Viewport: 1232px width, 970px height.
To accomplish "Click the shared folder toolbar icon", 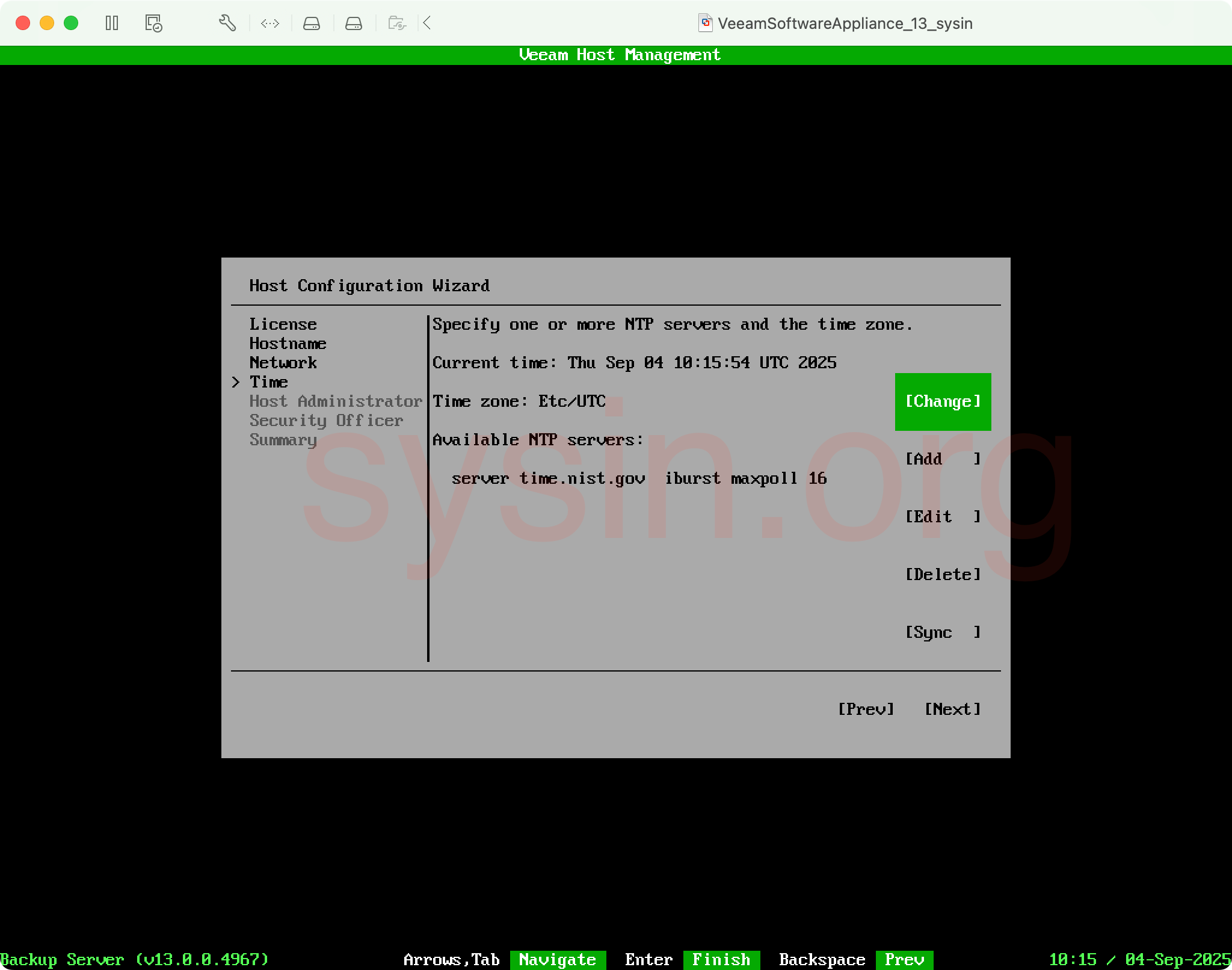I will click(396, 23).
